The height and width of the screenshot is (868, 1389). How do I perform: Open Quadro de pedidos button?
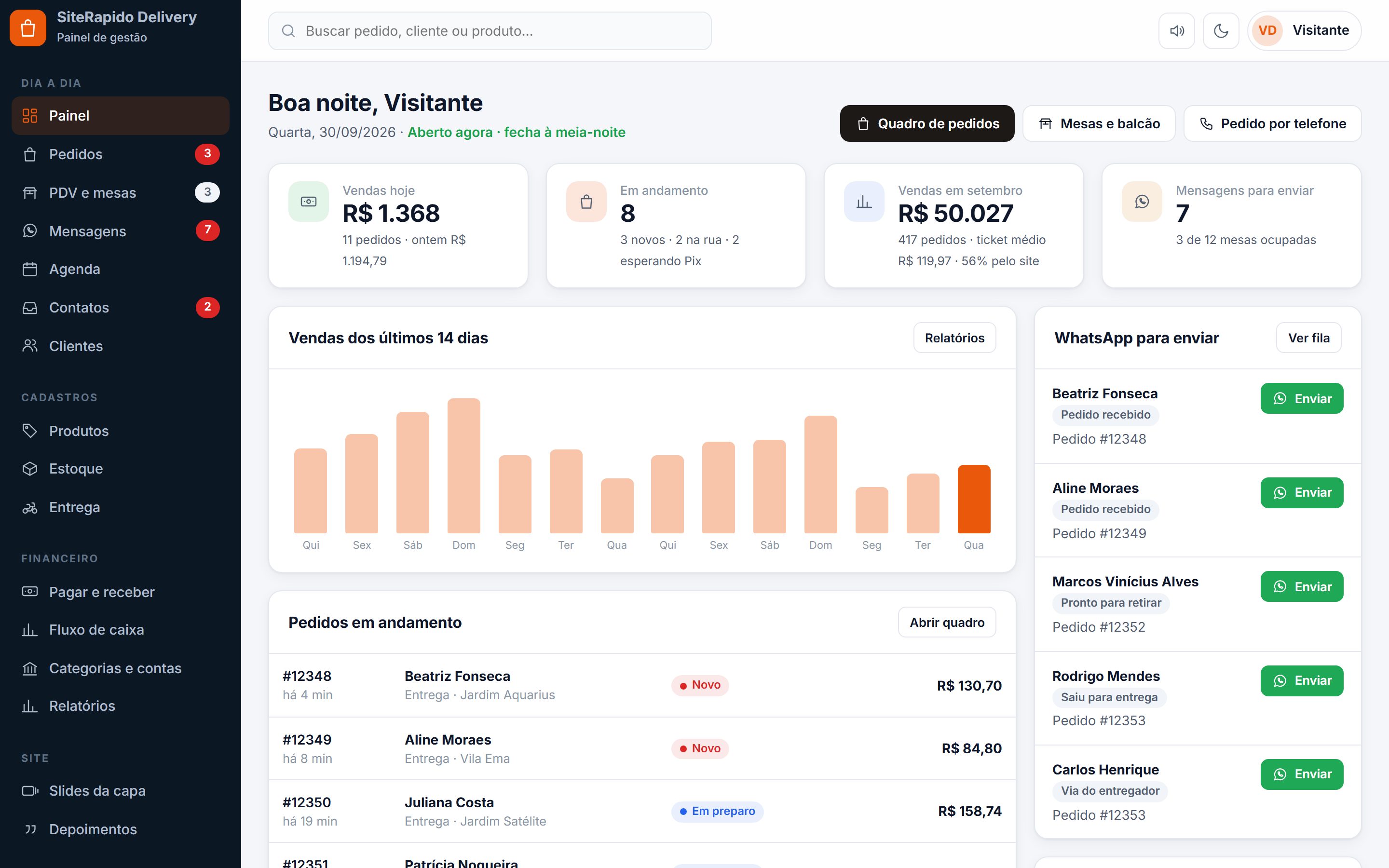927,123
